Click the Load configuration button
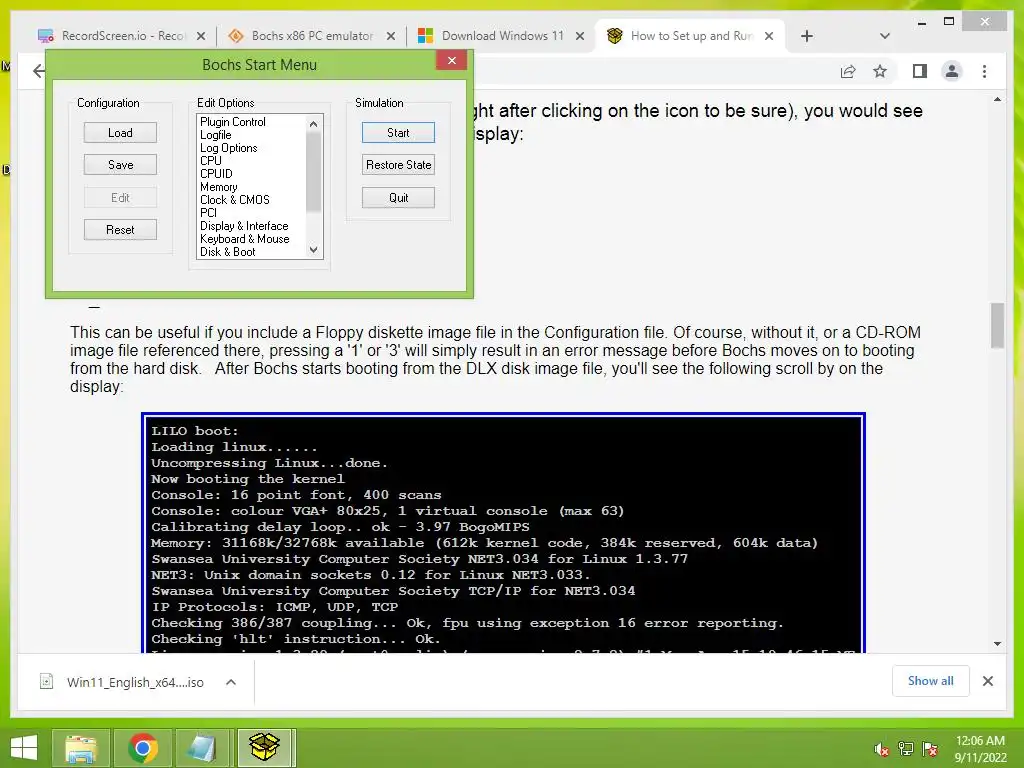The height and width of the screenshot is (768, 1024). click(x=120, y=133)
